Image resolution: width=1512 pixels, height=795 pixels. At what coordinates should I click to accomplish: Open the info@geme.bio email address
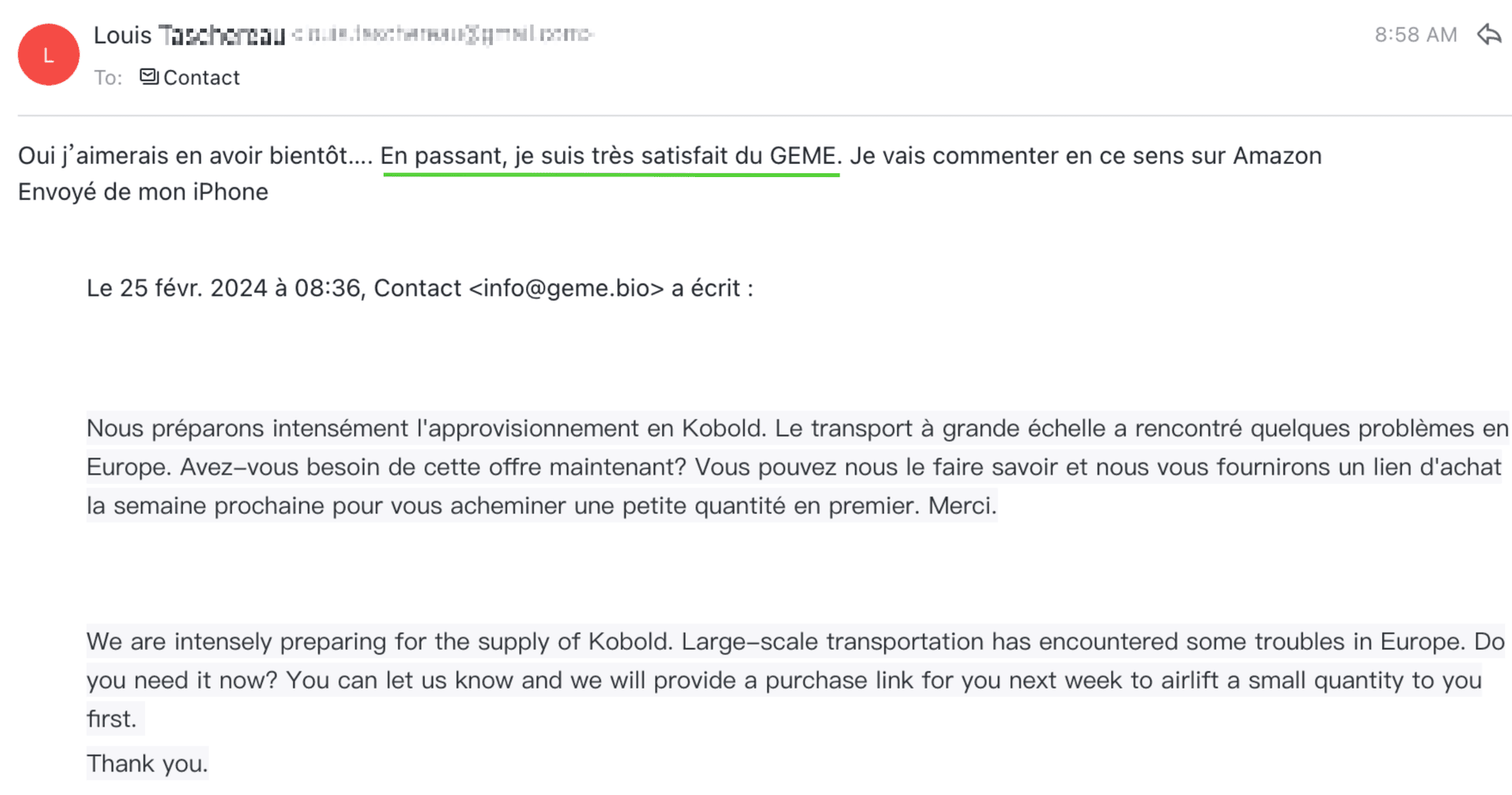point(566,288)
